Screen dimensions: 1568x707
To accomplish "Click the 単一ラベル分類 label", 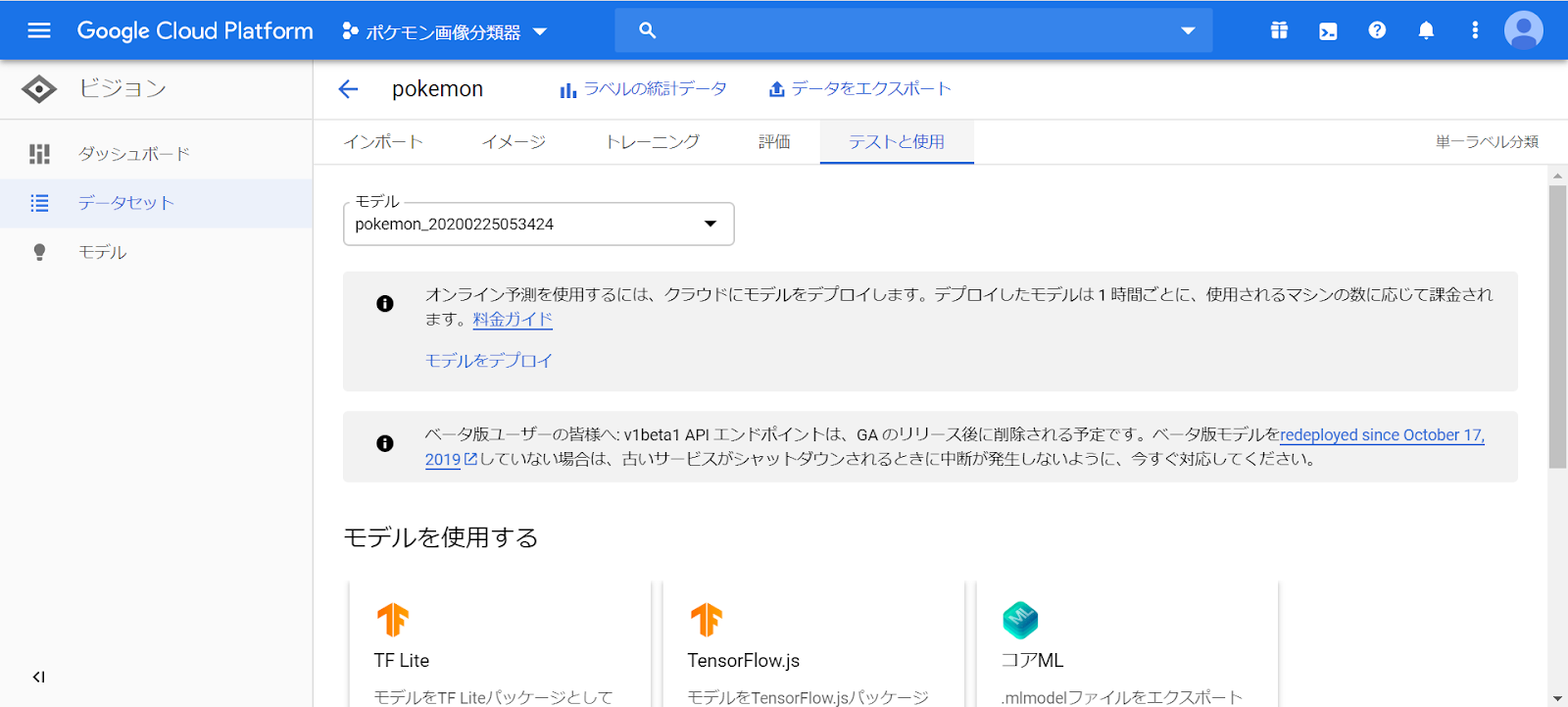I will (x=1487, y=142).
